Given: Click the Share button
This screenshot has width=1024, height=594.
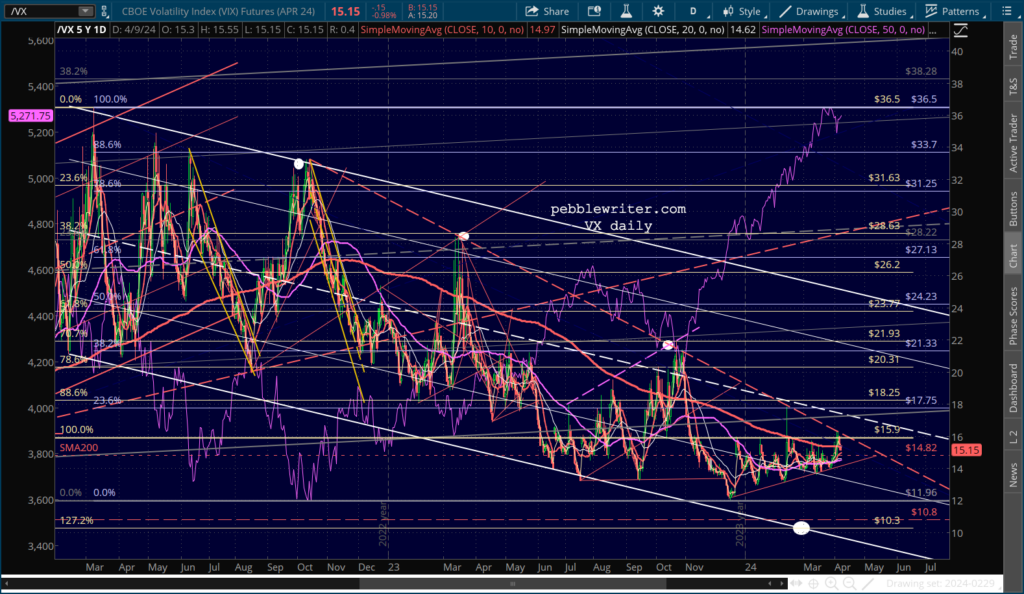Looking at the screenshot, I should click(x=547, y=11).
